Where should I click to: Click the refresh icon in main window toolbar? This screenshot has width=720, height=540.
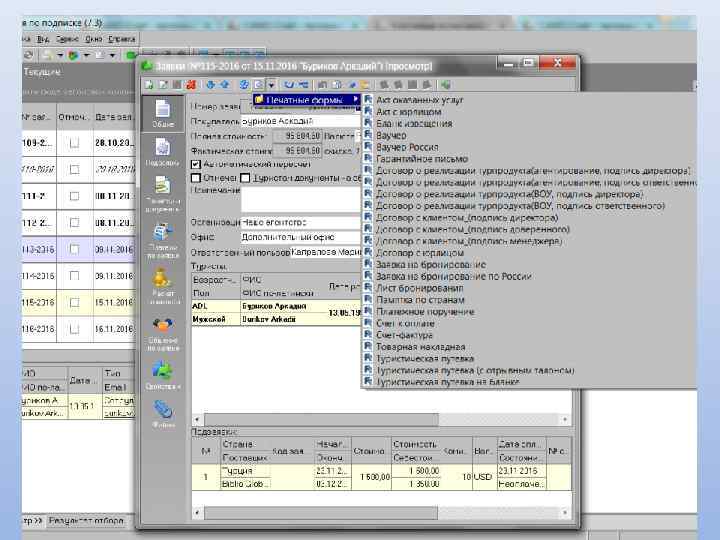click(x=28, y=55)
